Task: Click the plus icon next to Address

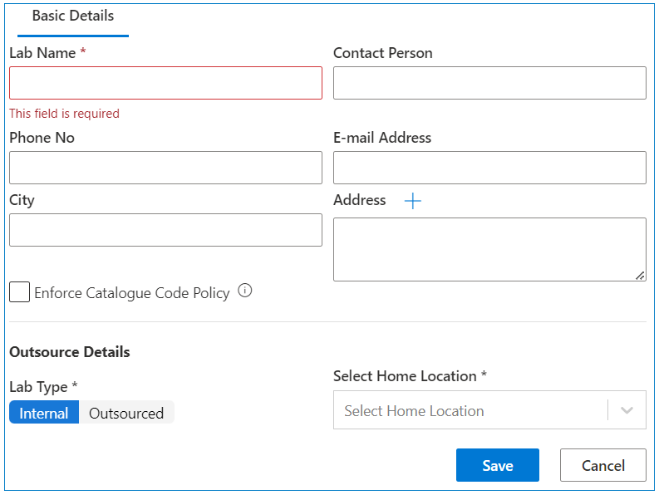Action: point(412,201)
